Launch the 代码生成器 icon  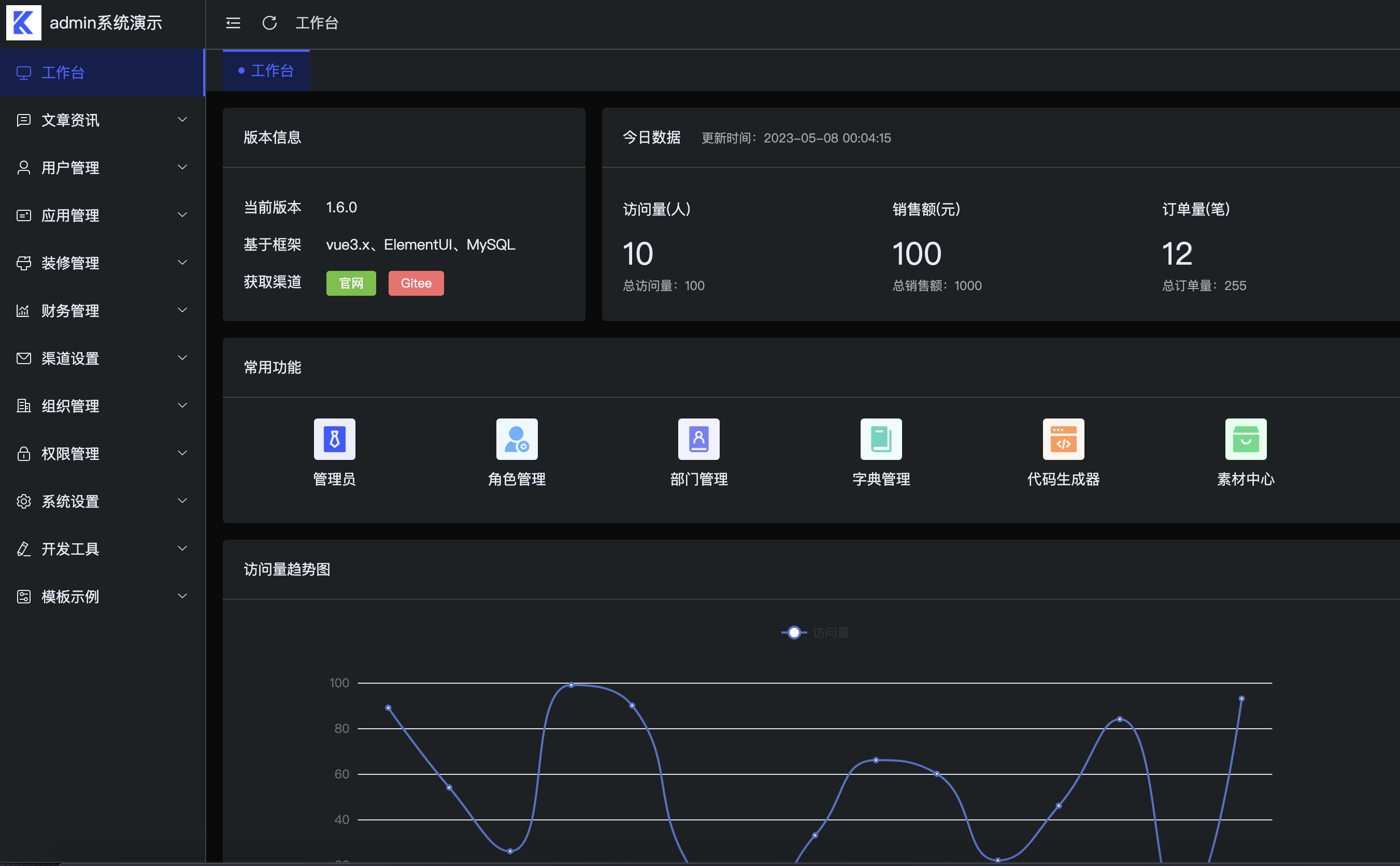(1063, 439)
